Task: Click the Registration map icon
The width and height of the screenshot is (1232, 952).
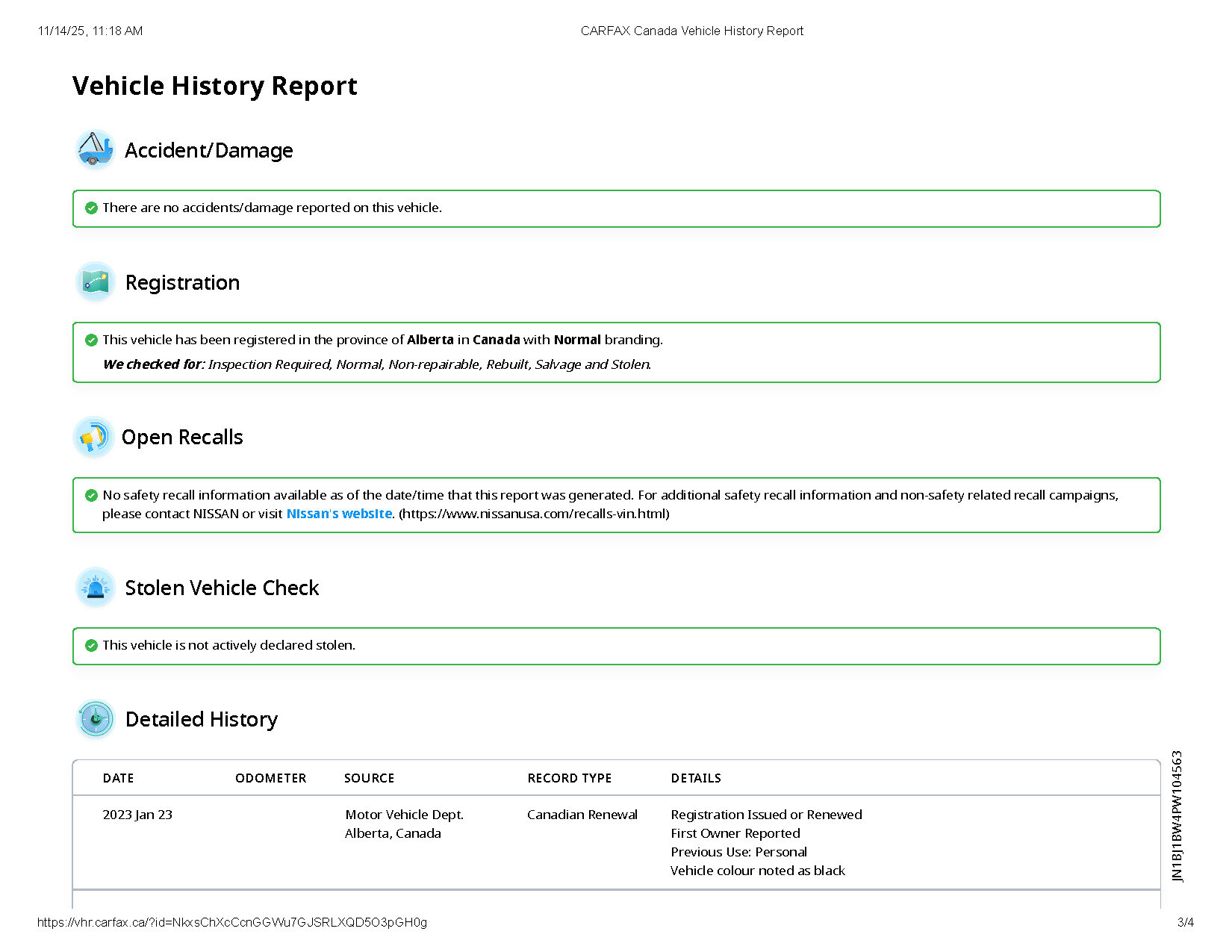Action: coord(96,282)
